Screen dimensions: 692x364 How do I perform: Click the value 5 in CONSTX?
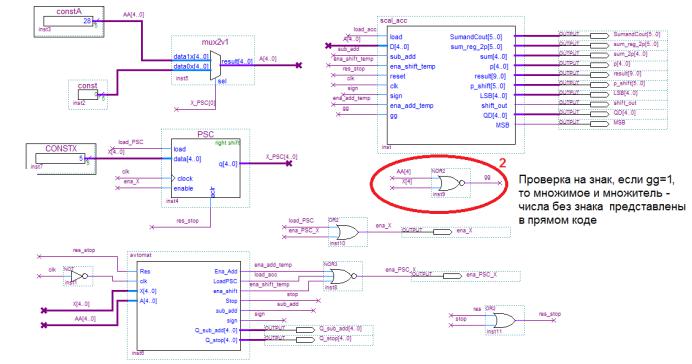pos(81,158)
